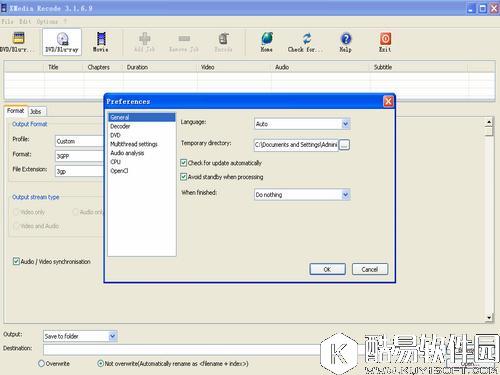Switch to the Format tab
Image resolution: width=500 pixels, height=375 pixels.
pos(15,111)
